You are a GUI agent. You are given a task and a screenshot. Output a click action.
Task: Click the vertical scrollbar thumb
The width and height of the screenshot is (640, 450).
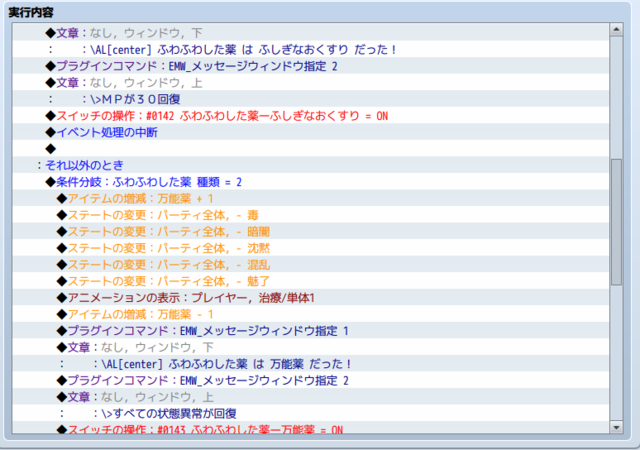tap(616, 222)
